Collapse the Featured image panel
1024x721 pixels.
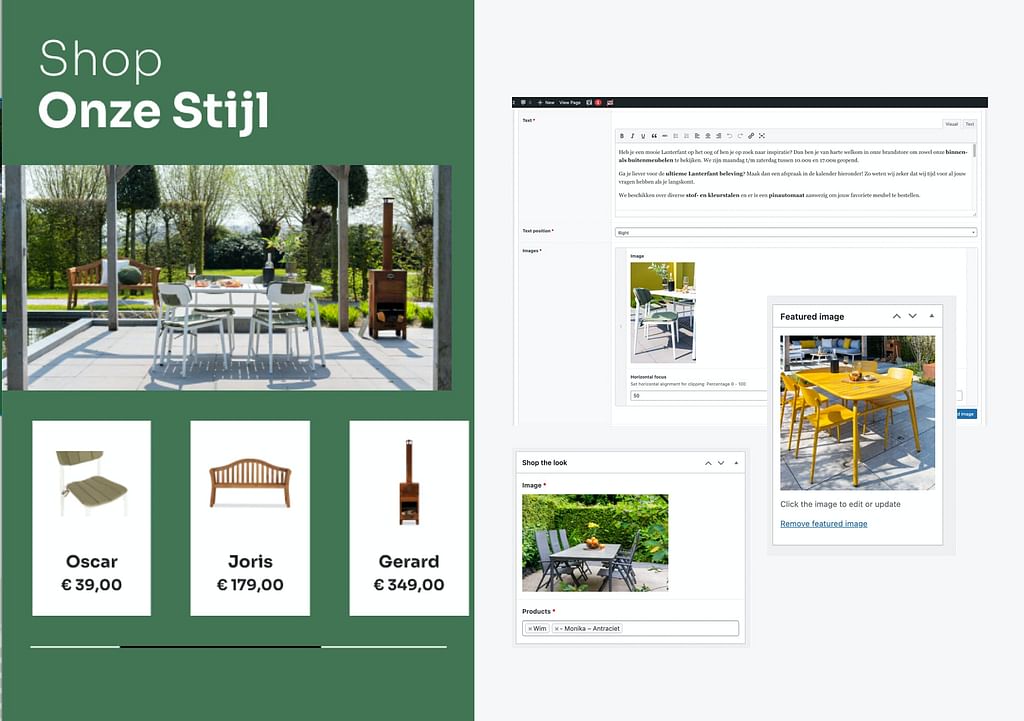(932, 316)
